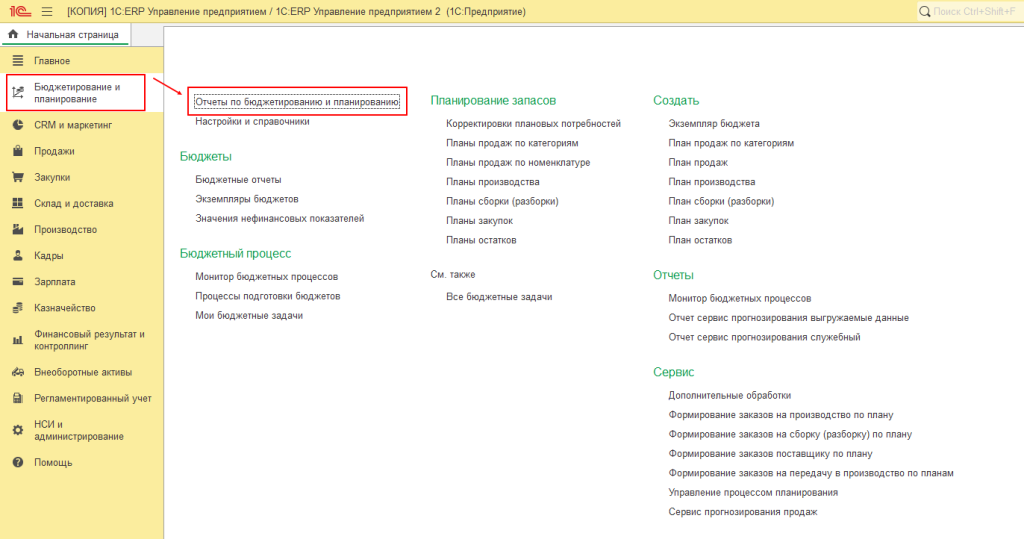Open Отчеты по бюджетированию и планированию
Viewport: 1024px width, 539px height.
point(297,102)
